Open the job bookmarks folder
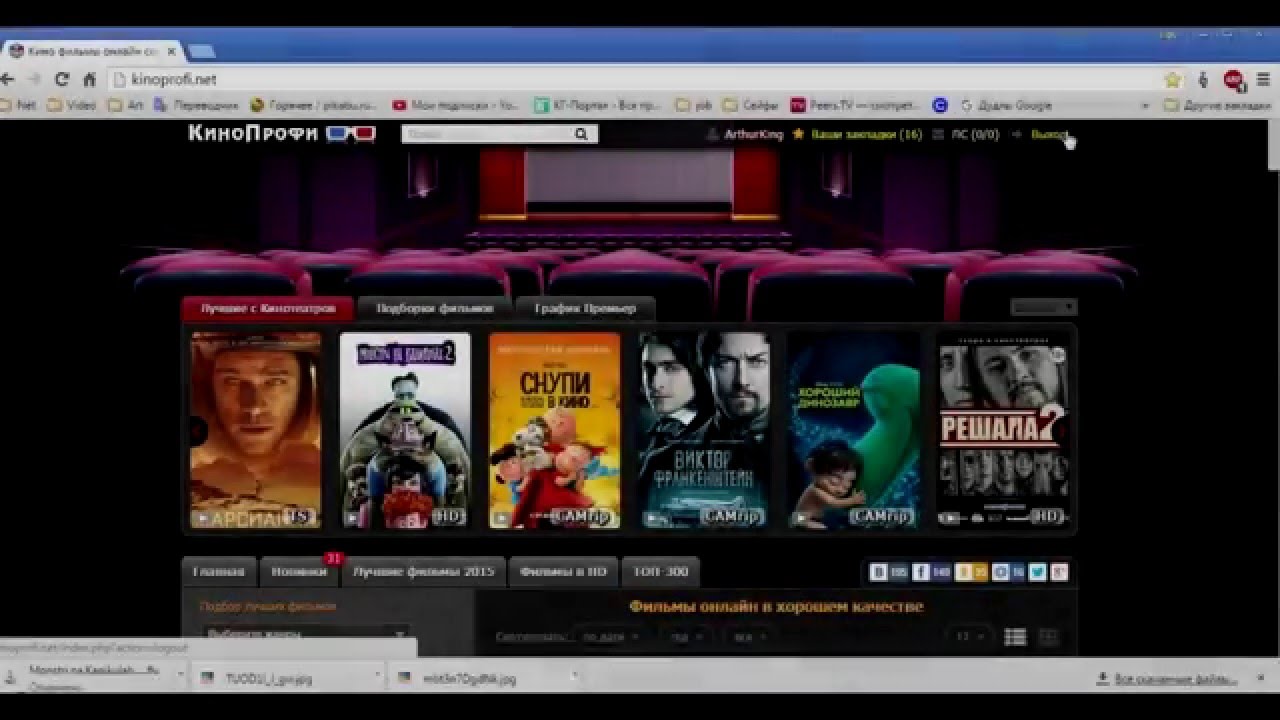Image resolution: width=1280 pixels, height=720 pixels. pyautogui.click(x=694, y=105)
